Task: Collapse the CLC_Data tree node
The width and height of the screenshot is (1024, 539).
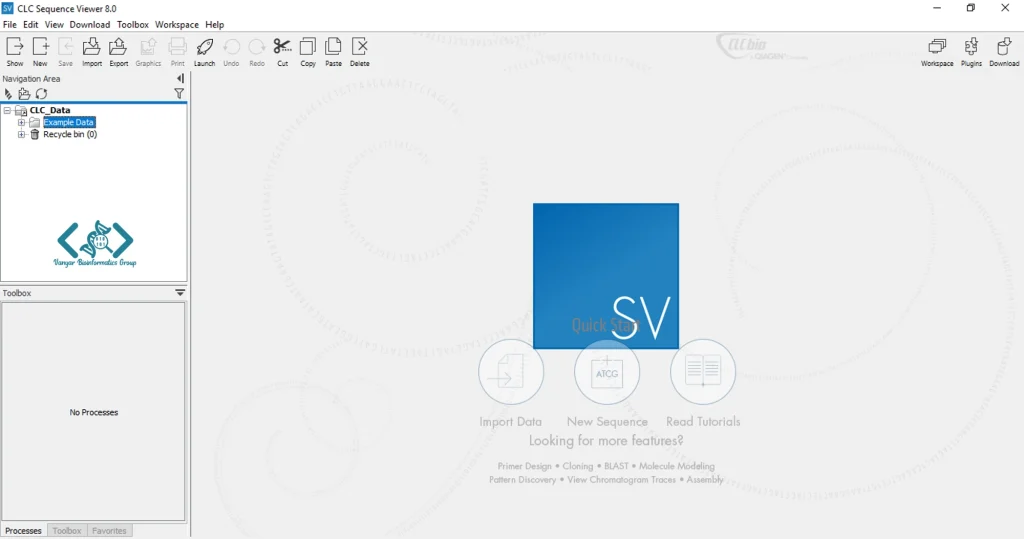Action: (7, 110)
